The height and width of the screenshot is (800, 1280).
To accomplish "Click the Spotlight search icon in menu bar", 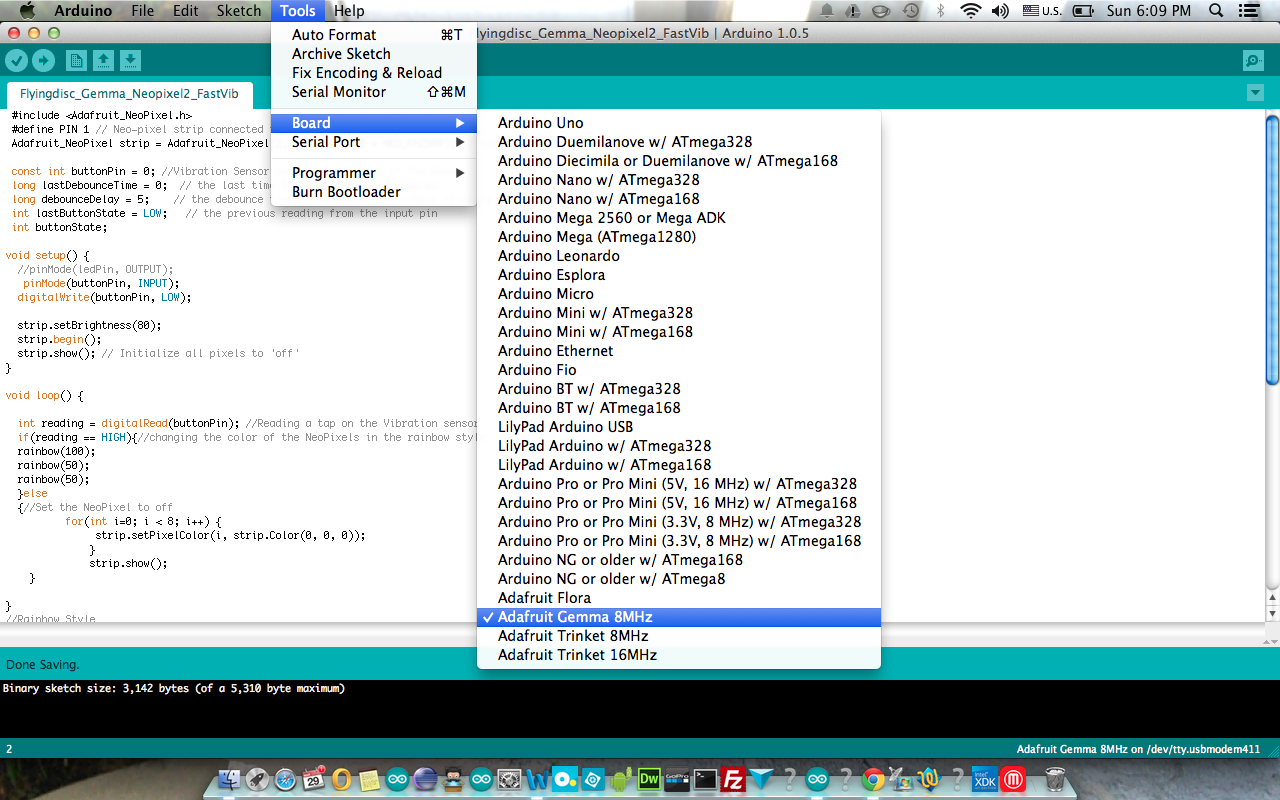I will coord(1216,11).
